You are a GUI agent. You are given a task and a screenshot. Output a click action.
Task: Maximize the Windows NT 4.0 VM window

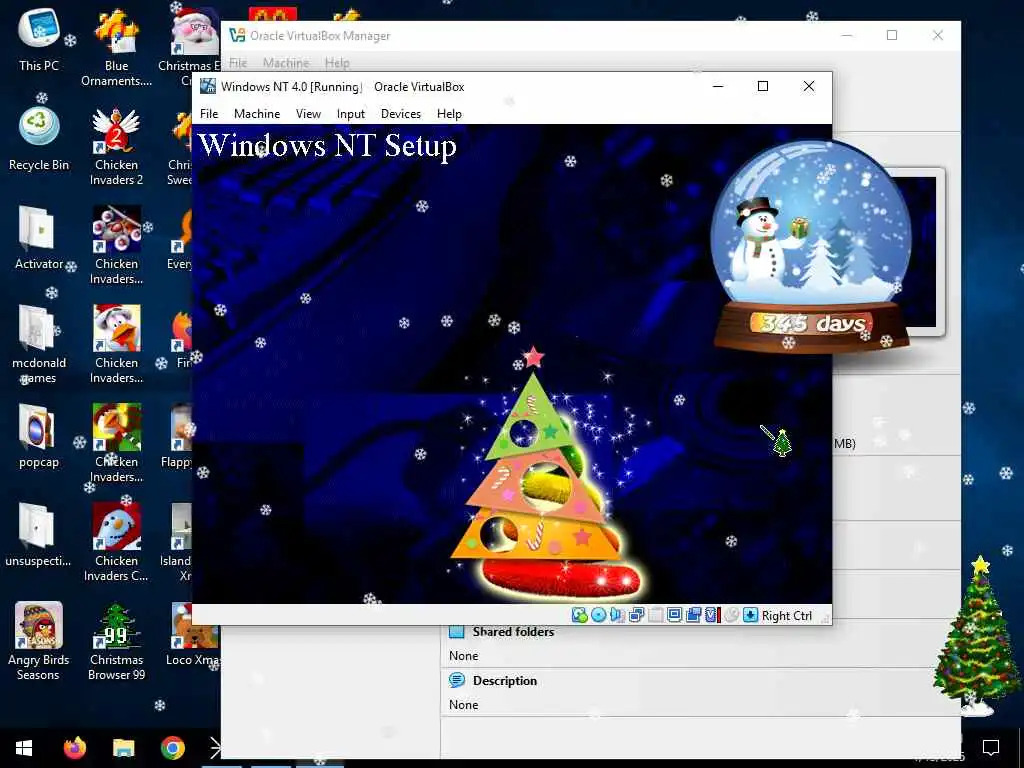click(762, 86)
